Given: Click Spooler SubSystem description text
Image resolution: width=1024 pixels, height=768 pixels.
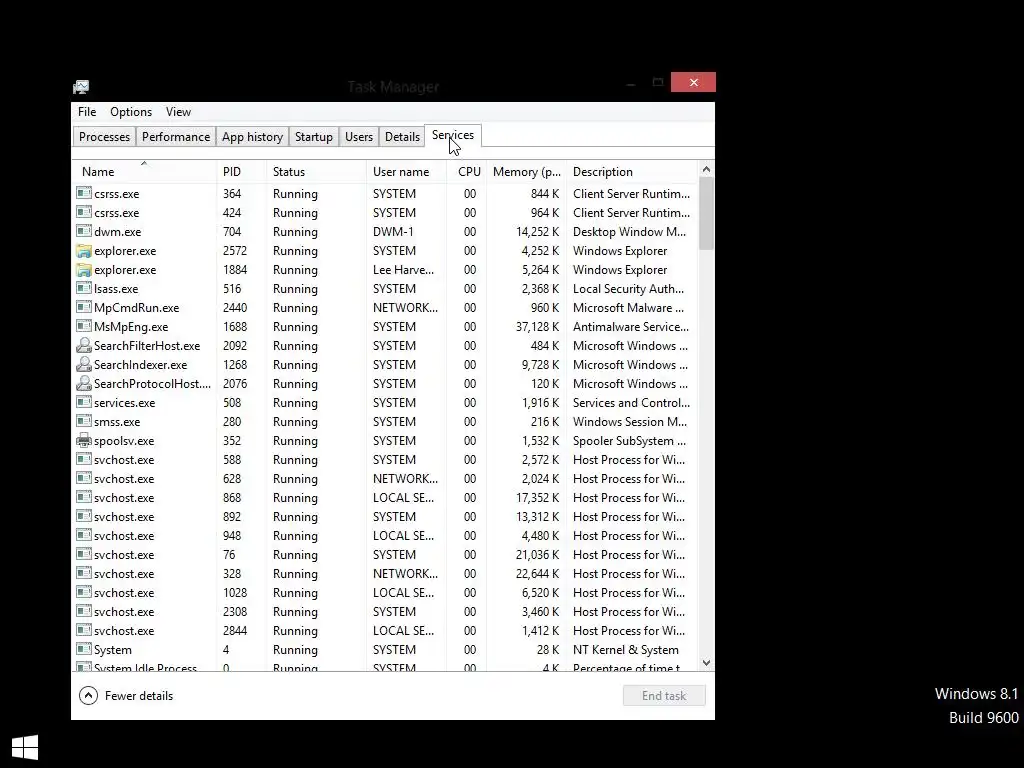Looking at the screenshot, I should [628, 441].
